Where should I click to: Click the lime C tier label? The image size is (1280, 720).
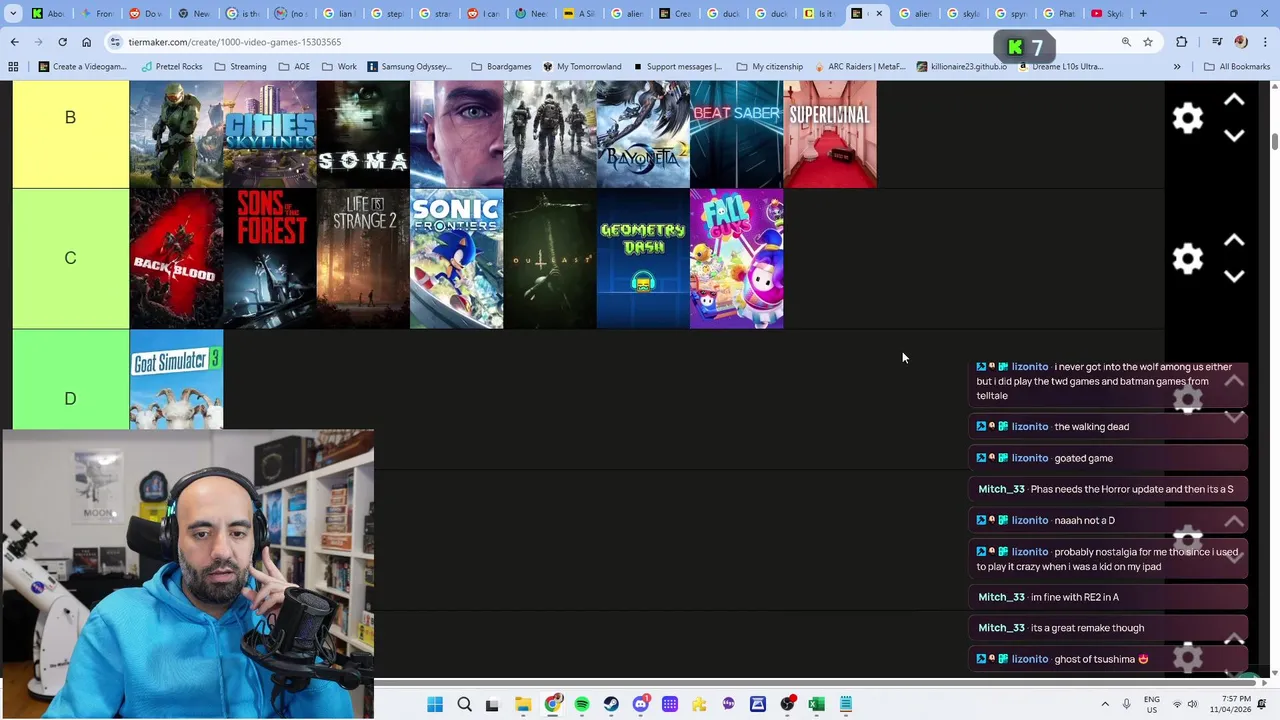(70, 259)
